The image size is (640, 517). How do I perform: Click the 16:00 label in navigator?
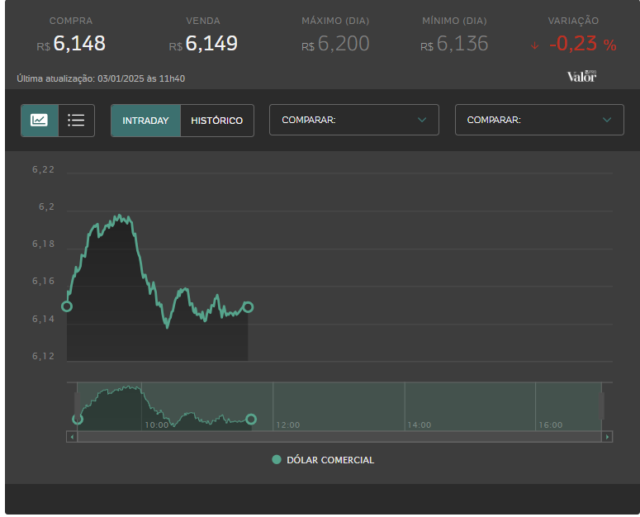coord(551,425)
